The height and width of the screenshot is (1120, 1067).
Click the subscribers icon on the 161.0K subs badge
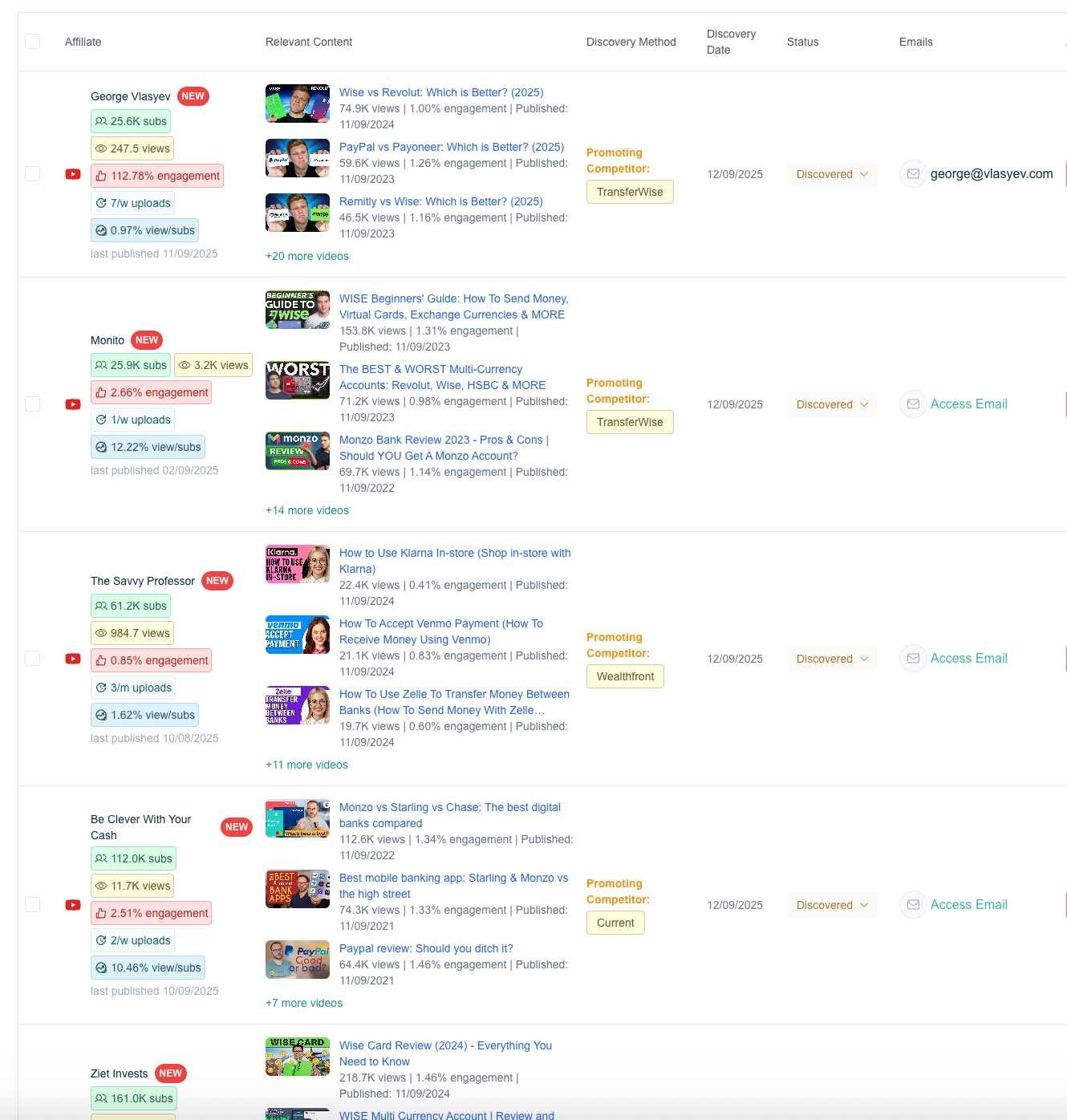pyautogui.click(x=101, y=1098)
